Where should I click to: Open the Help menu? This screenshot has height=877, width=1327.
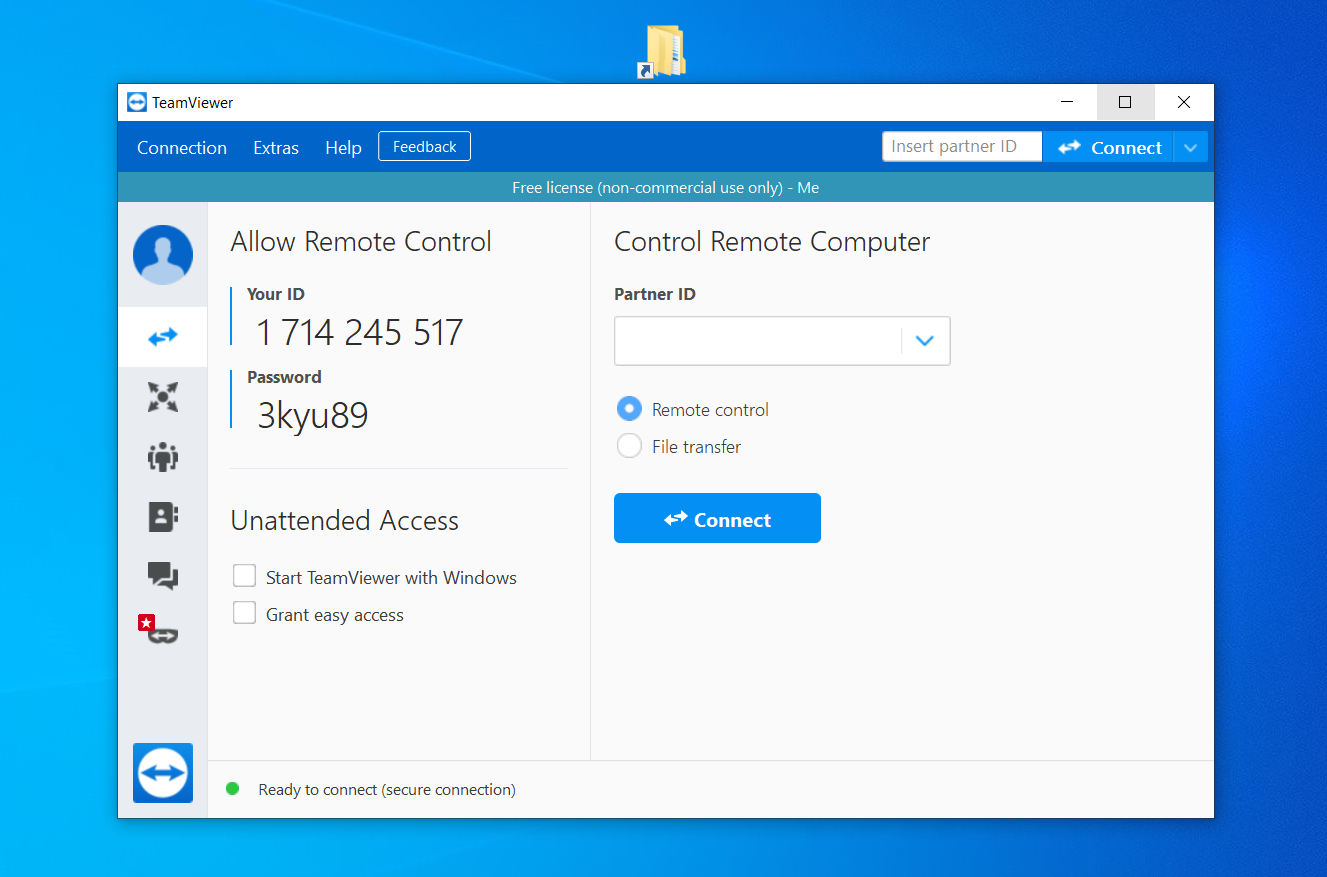point(343,148)
